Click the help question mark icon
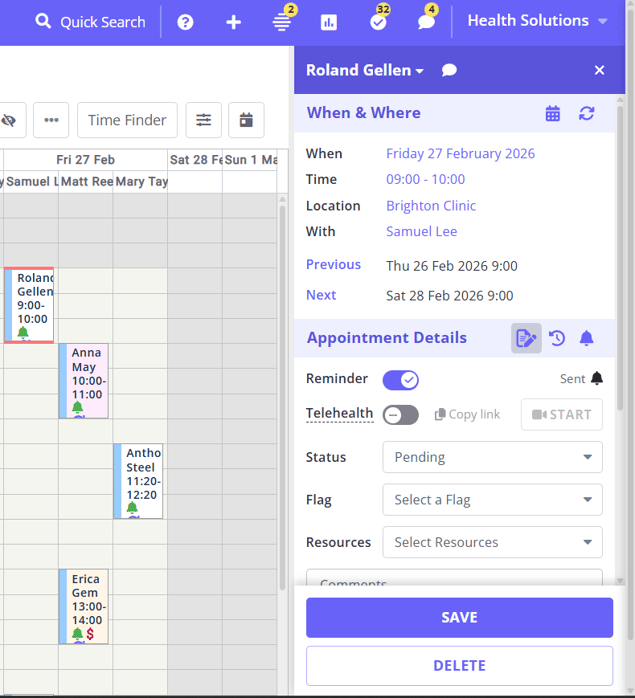 [185, 22]
